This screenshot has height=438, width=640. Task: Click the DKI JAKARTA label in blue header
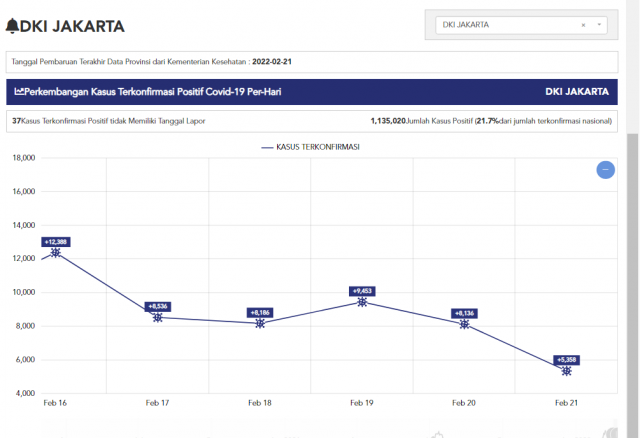pos(577,91)
